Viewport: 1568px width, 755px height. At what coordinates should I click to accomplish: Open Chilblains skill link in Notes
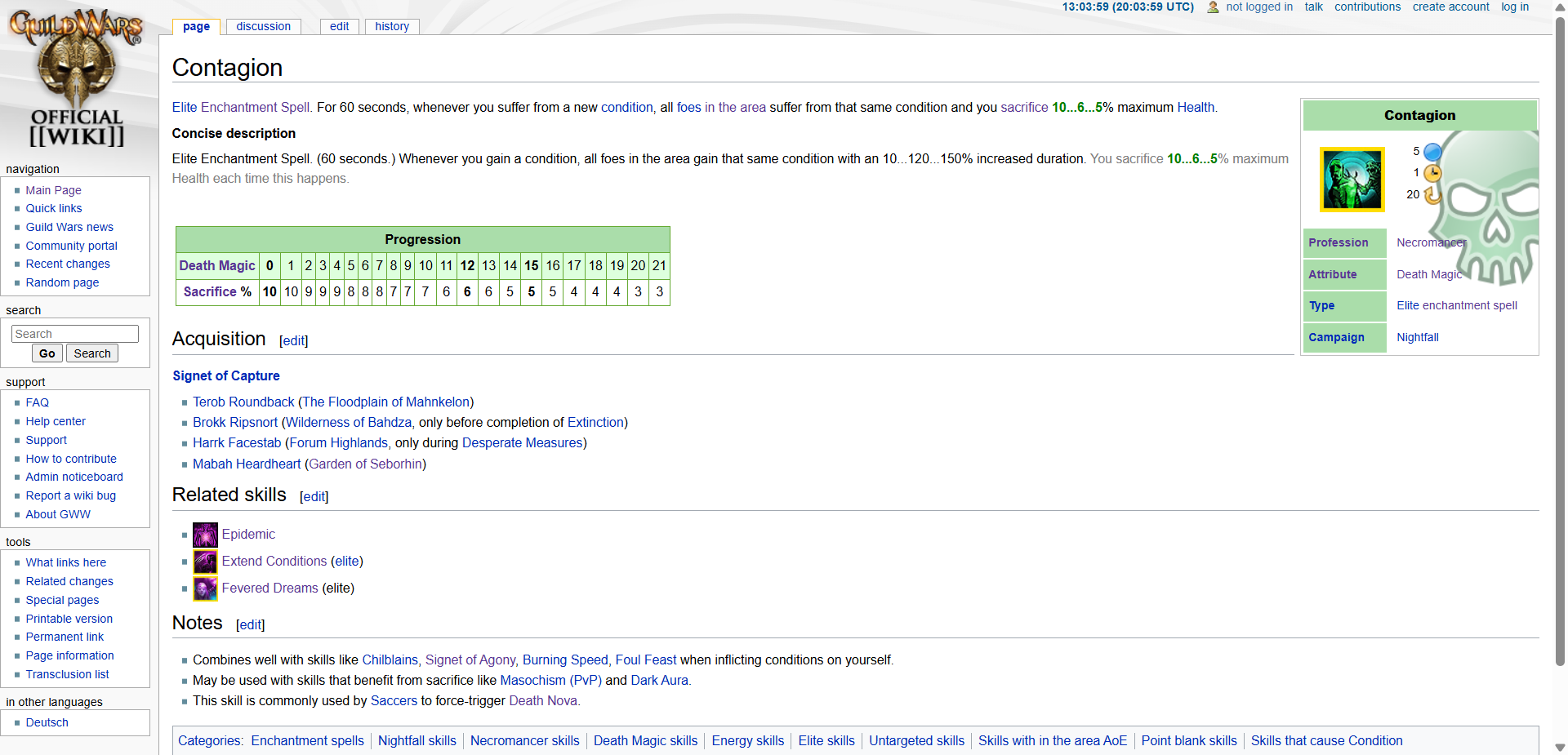click(390, 660)
